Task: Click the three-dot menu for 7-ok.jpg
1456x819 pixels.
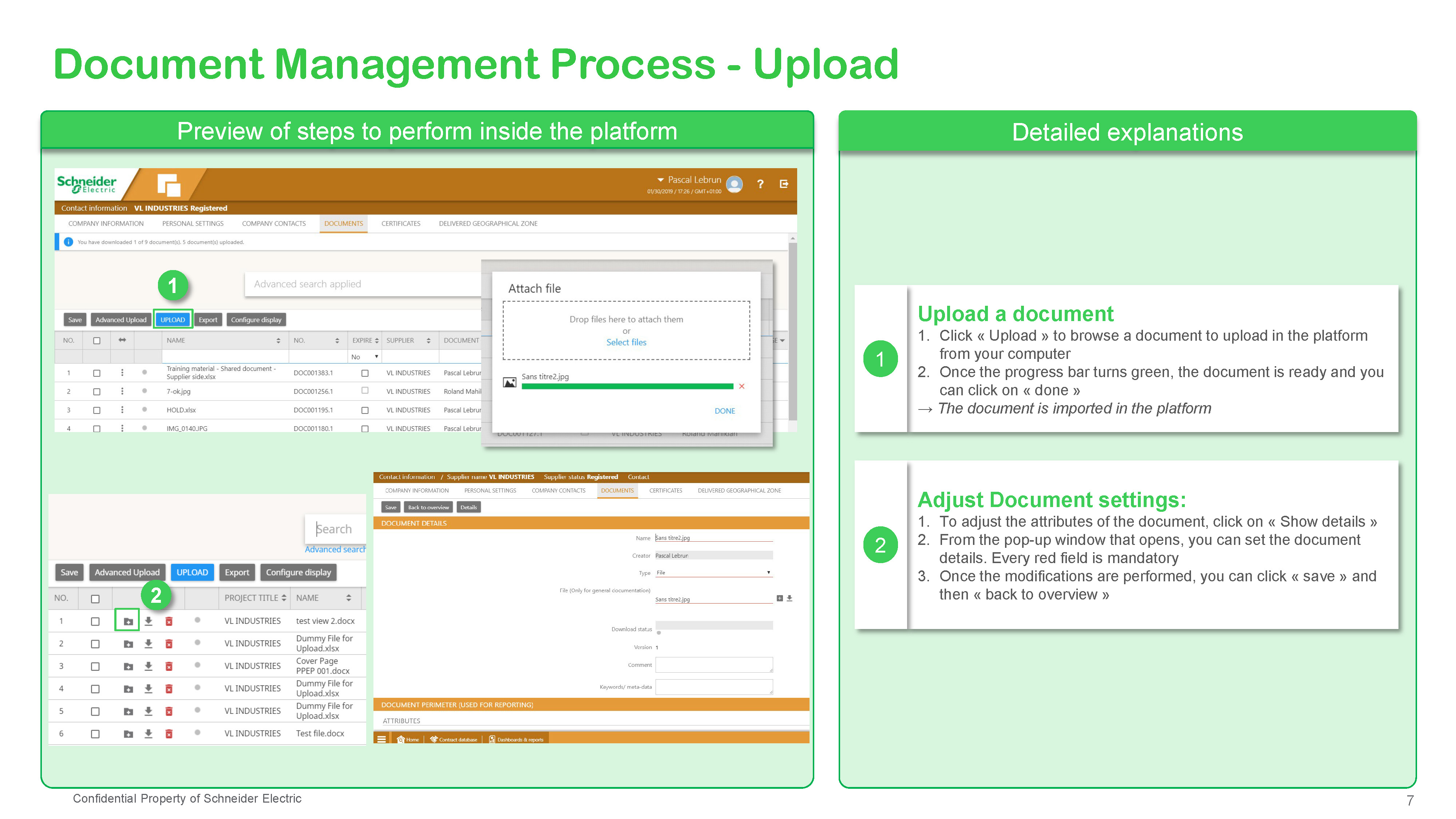Action: pyautogui.click(x=122, y=391)
